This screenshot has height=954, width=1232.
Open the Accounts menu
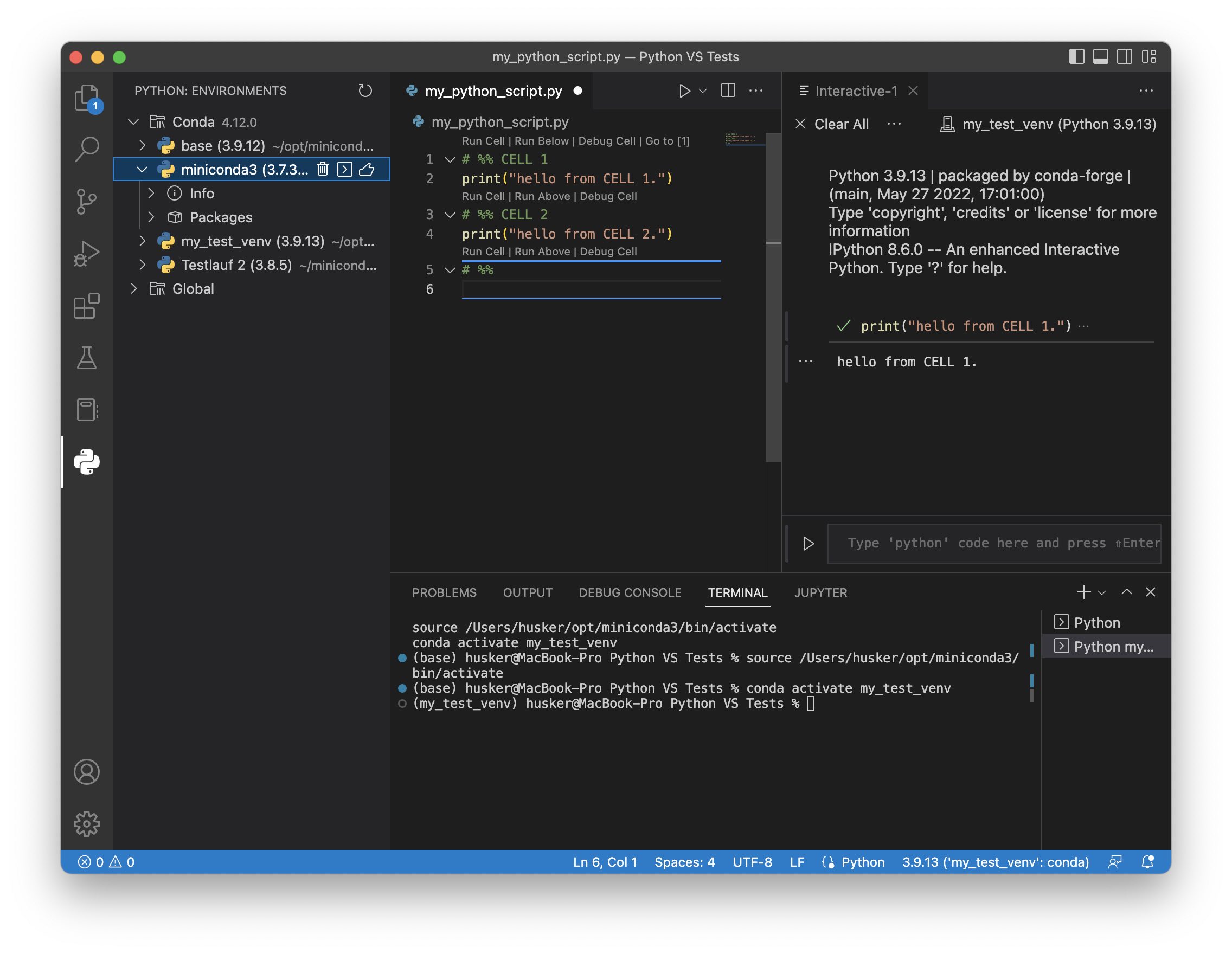86,772
